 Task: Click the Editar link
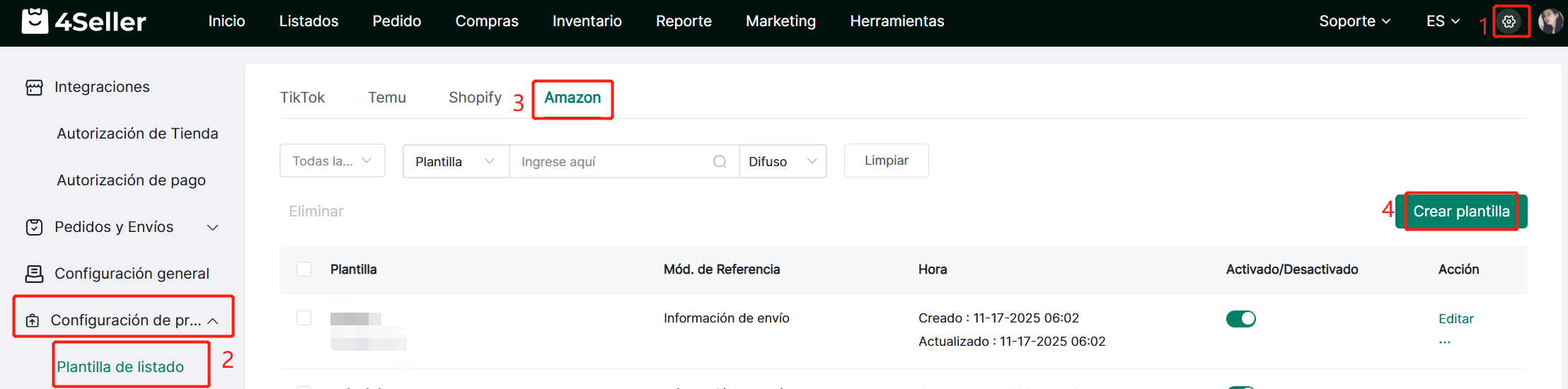point(1455,319)
